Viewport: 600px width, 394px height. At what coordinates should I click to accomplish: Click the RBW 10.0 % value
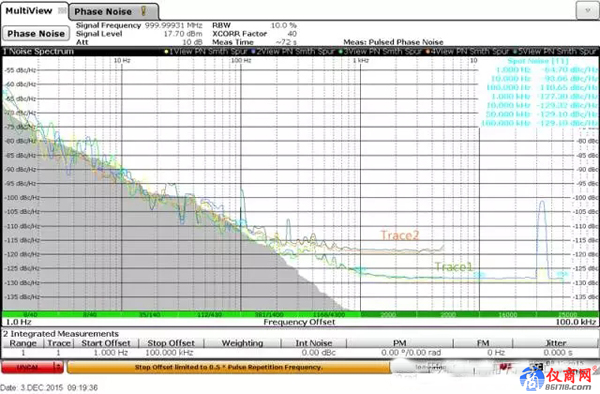pyautogui.click(x=284, y=25)
